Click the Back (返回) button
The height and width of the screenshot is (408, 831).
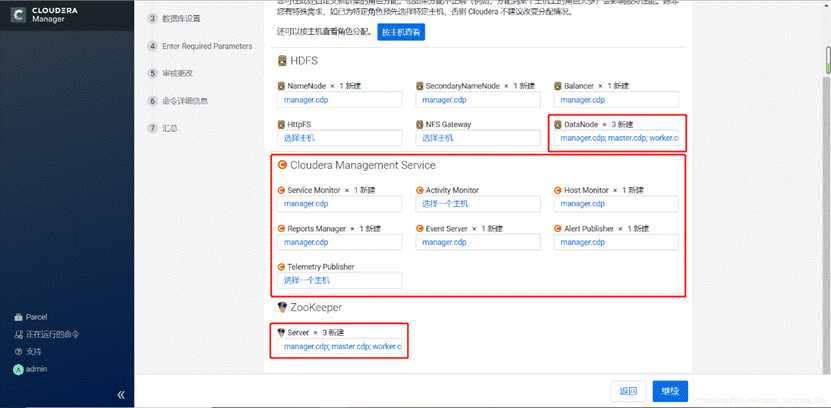point(628,392)
